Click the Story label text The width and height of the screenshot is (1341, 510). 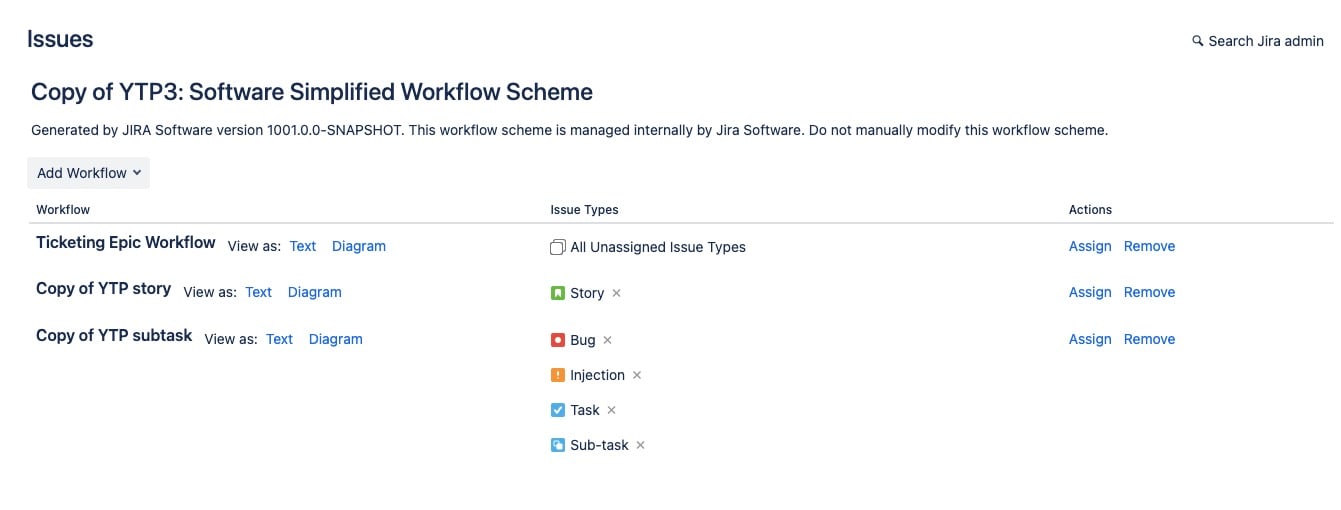(587, 293)
